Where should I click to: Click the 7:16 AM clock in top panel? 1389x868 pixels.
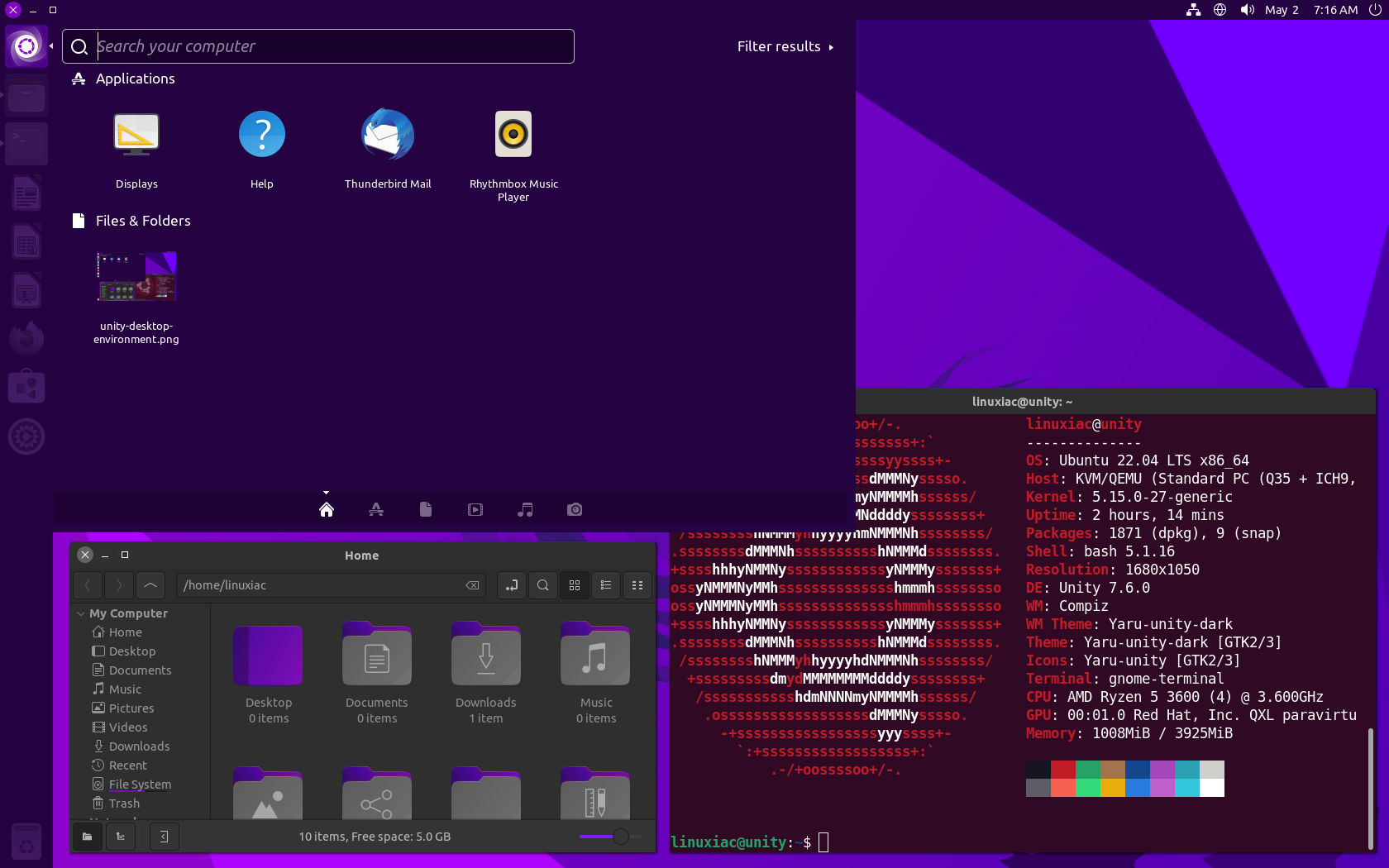(x=1335, y=10)
